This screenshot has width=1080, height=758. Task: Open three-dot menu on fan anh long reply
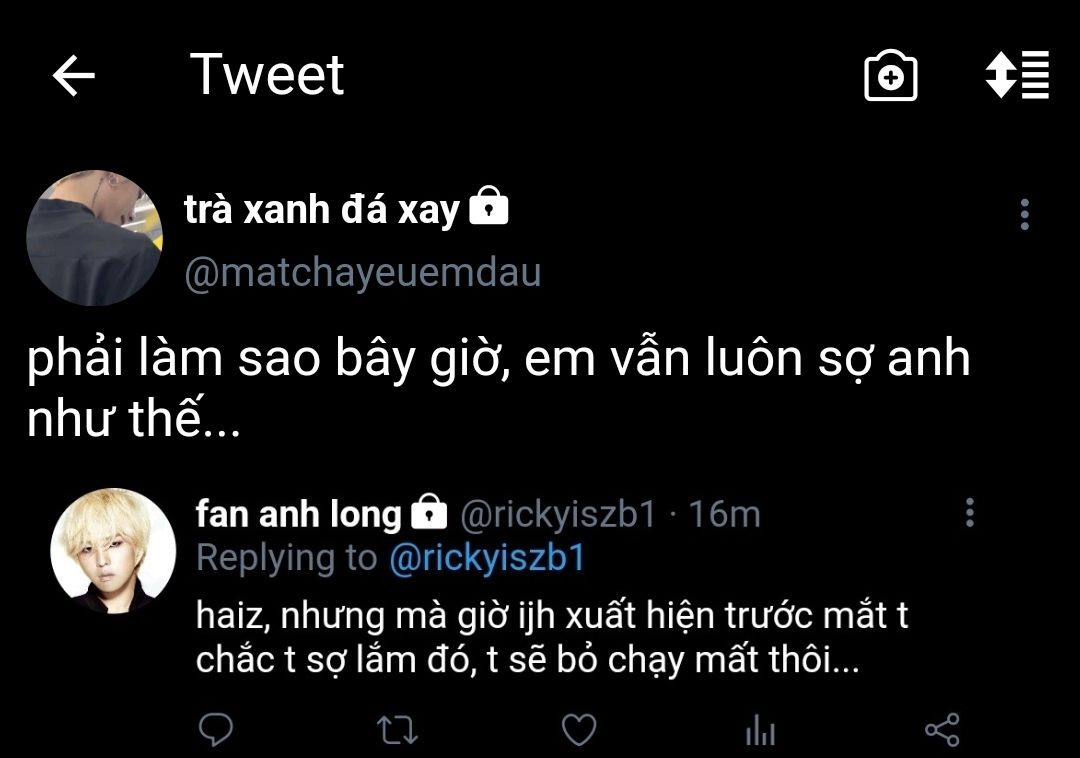click(969, 513)
